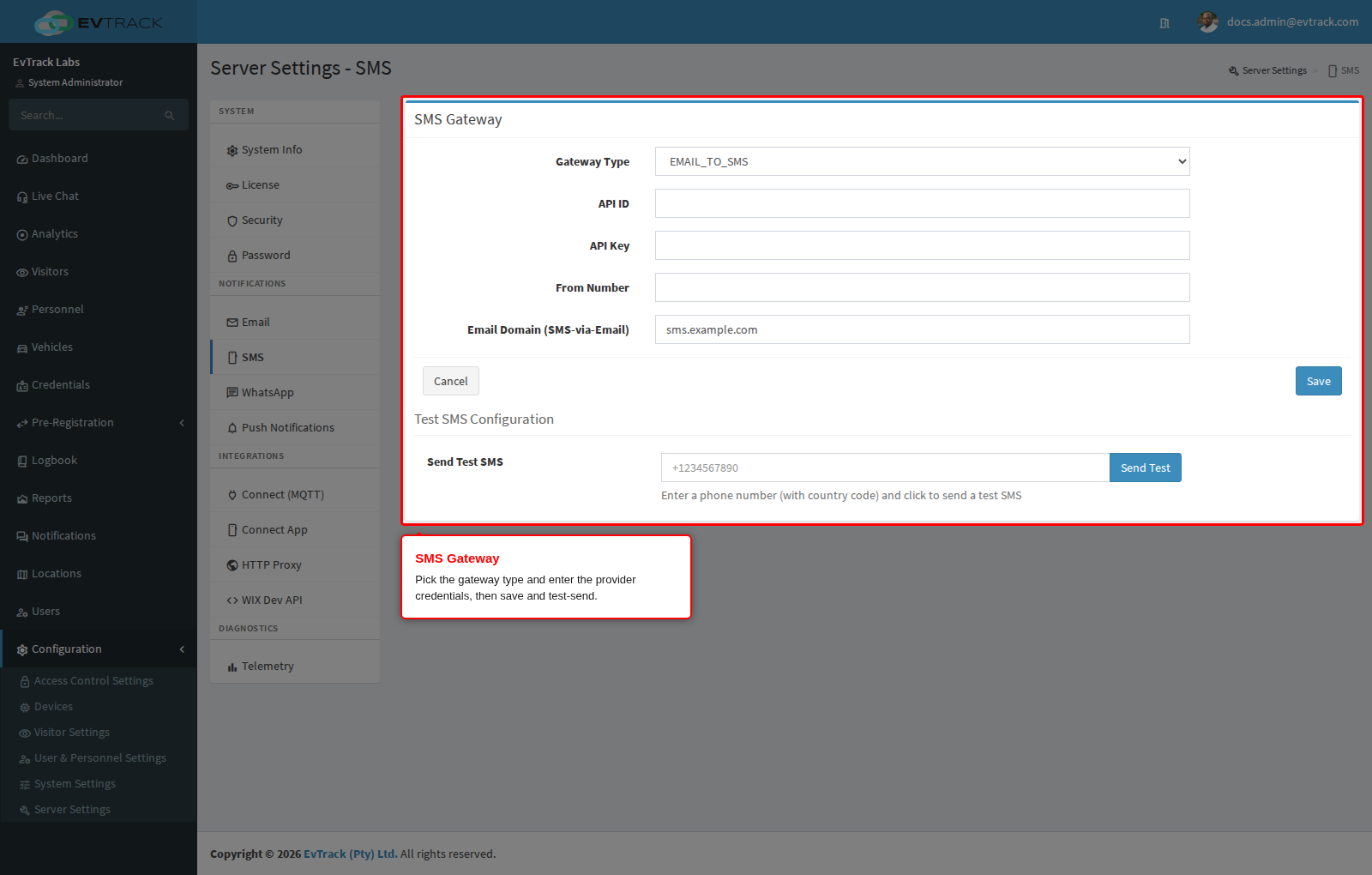Viewport: 1372px width, 875px height.
Task: Click the Notifications sidebar icon
Action: click(x=22, y=537)
